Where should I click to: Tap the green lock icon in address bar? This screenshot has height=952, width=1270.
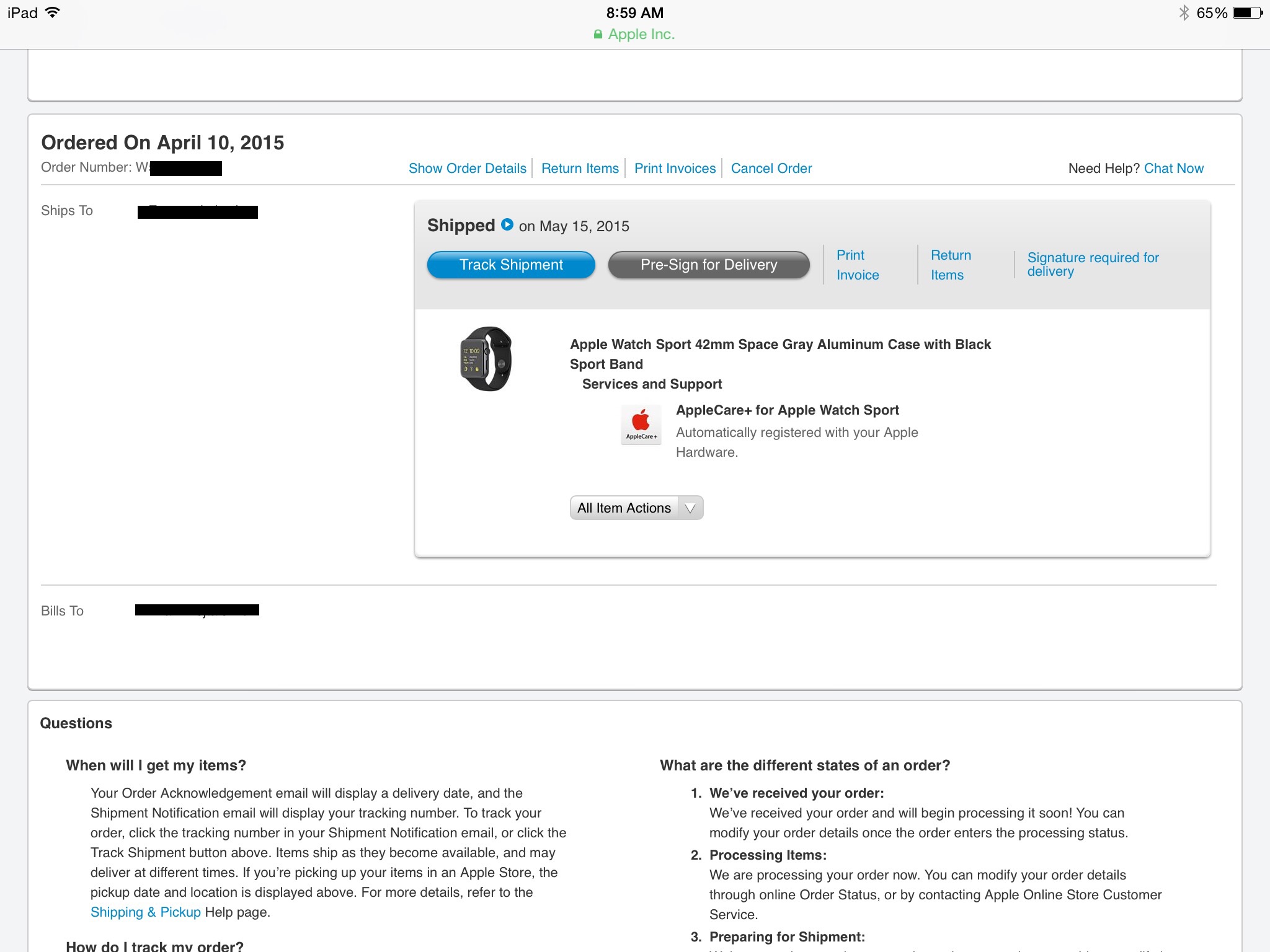click(x=598, y=34)
